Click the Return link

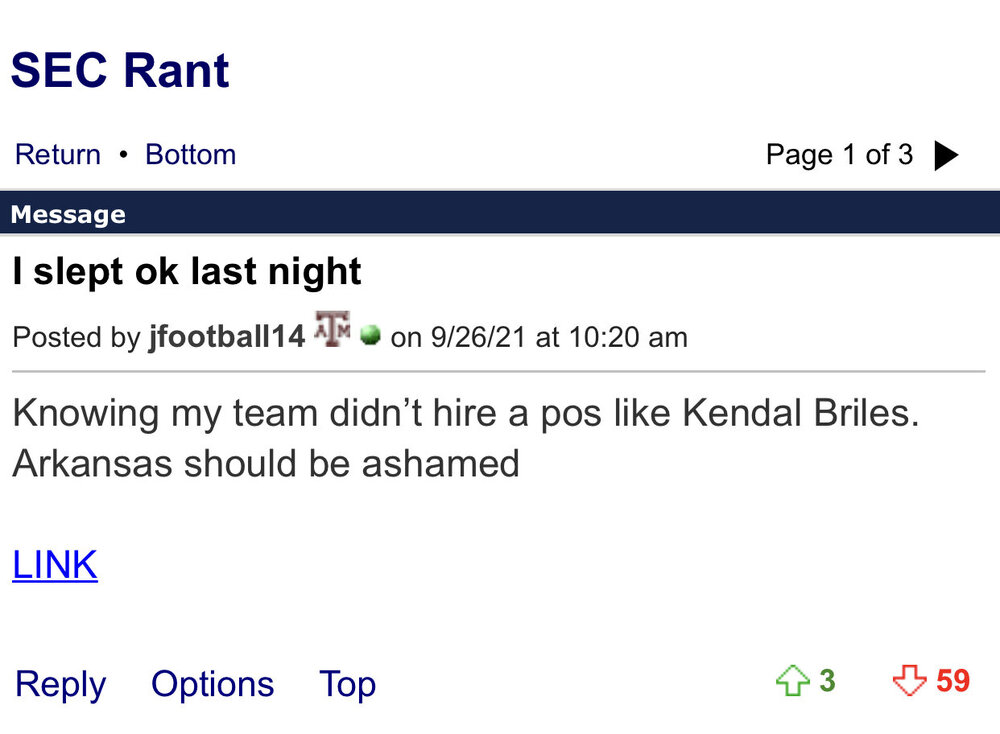pyautogui.click(x=58, y=155)
